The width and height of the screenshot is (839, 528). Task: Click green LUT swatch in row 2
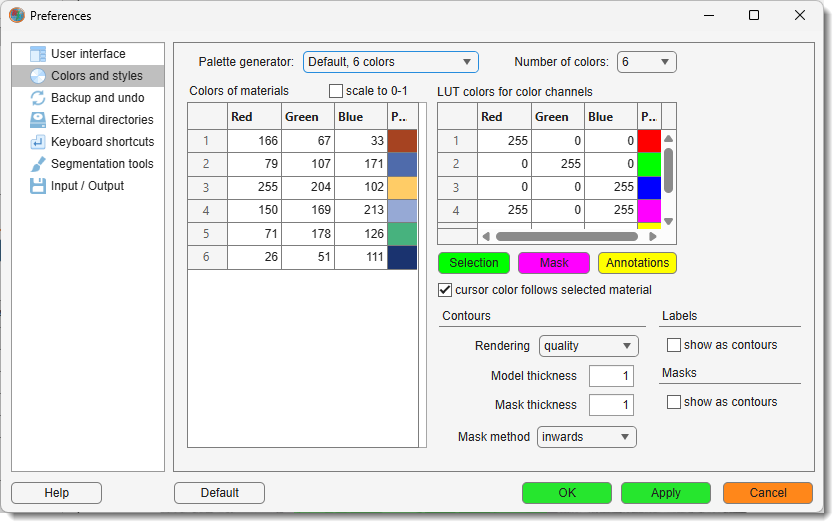pyautogui.click(x=649, y=164)
